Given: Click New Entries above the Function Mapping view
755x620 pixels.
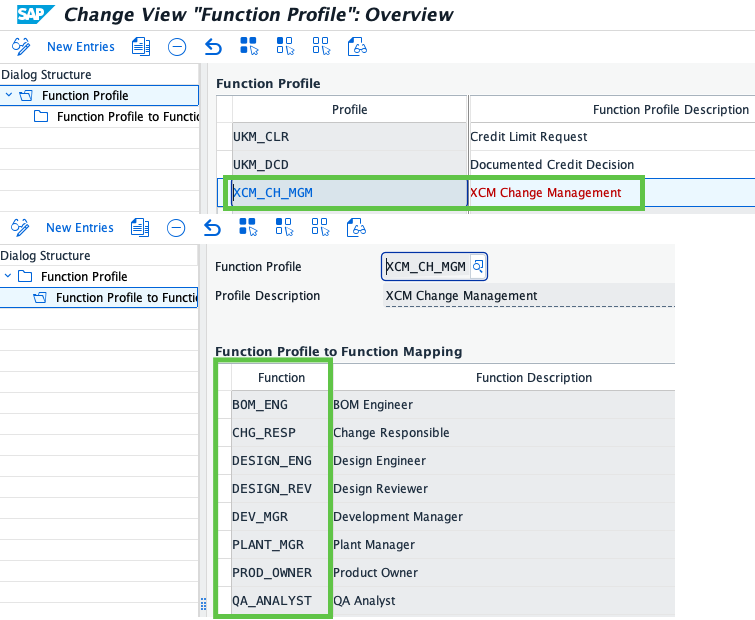Looking at the screenshot, I should pos(80,228).
